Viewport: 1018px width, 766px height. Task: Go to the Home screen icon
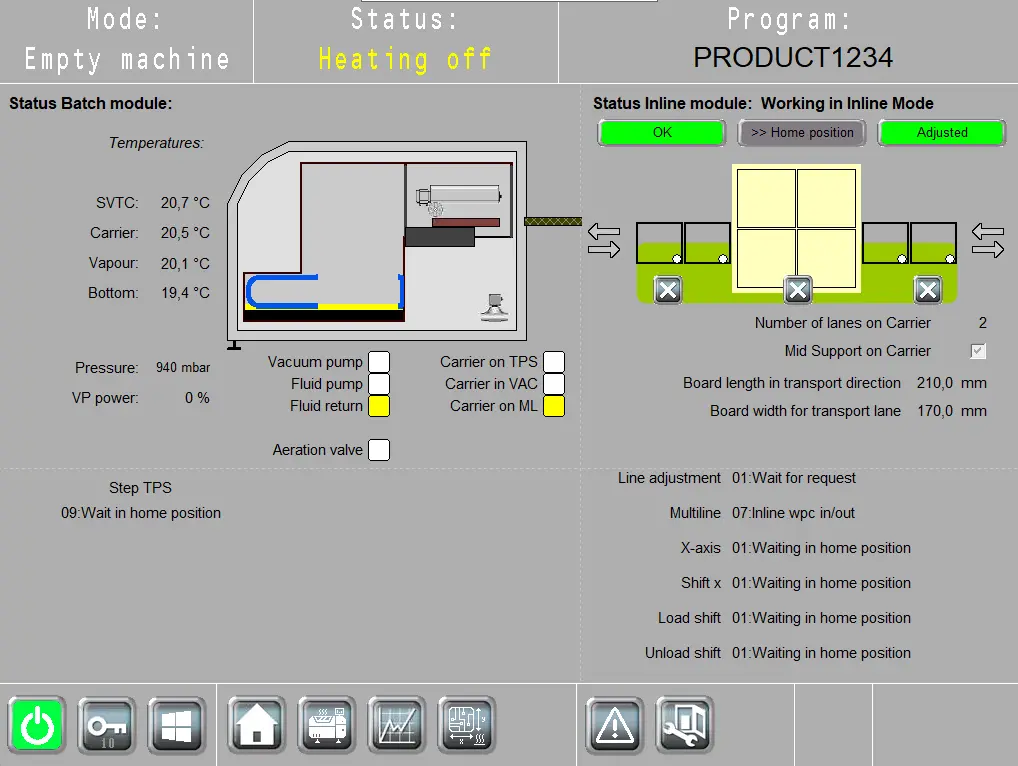257,724
